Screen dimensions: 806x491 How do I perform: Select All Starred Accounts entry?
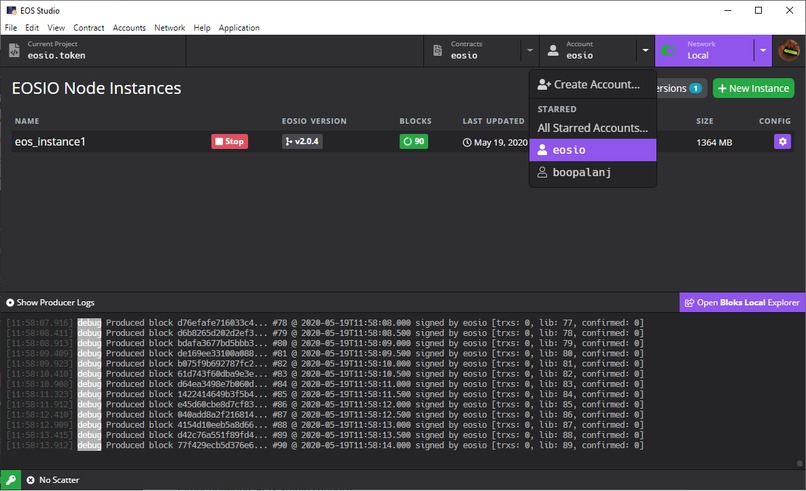pos(593,128)
